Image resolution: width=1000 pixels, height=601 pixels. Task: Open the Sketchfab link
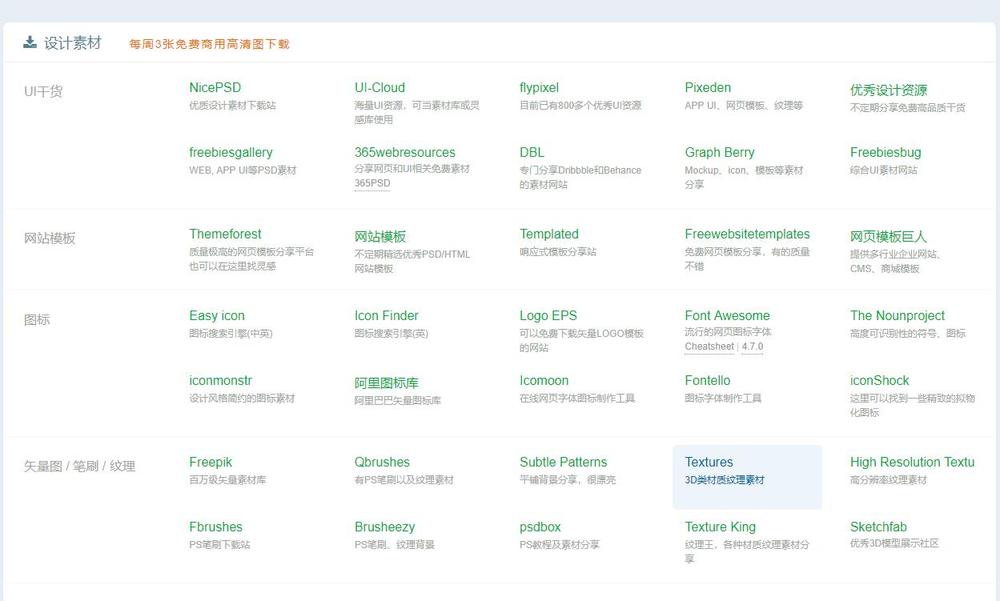pos(878,528)
